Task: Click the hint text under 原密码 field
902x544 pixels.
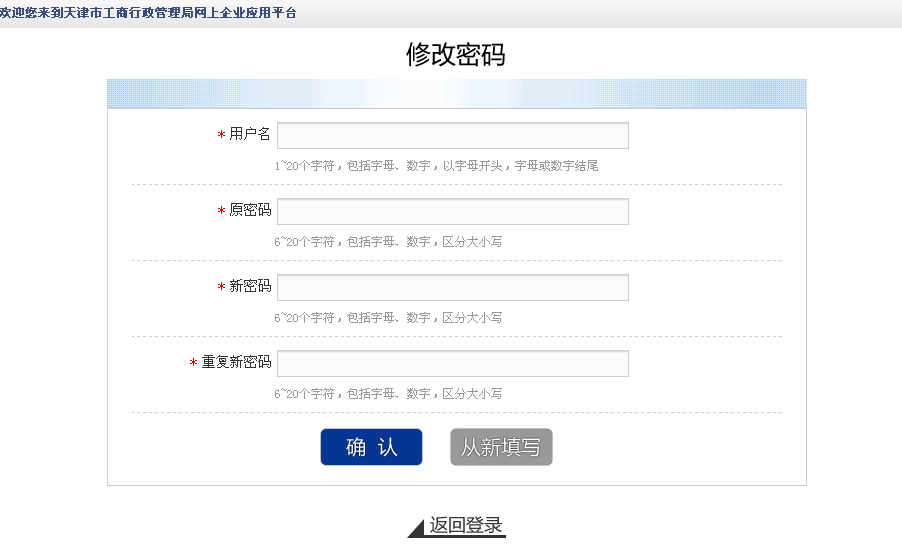Action: (388, 242)
